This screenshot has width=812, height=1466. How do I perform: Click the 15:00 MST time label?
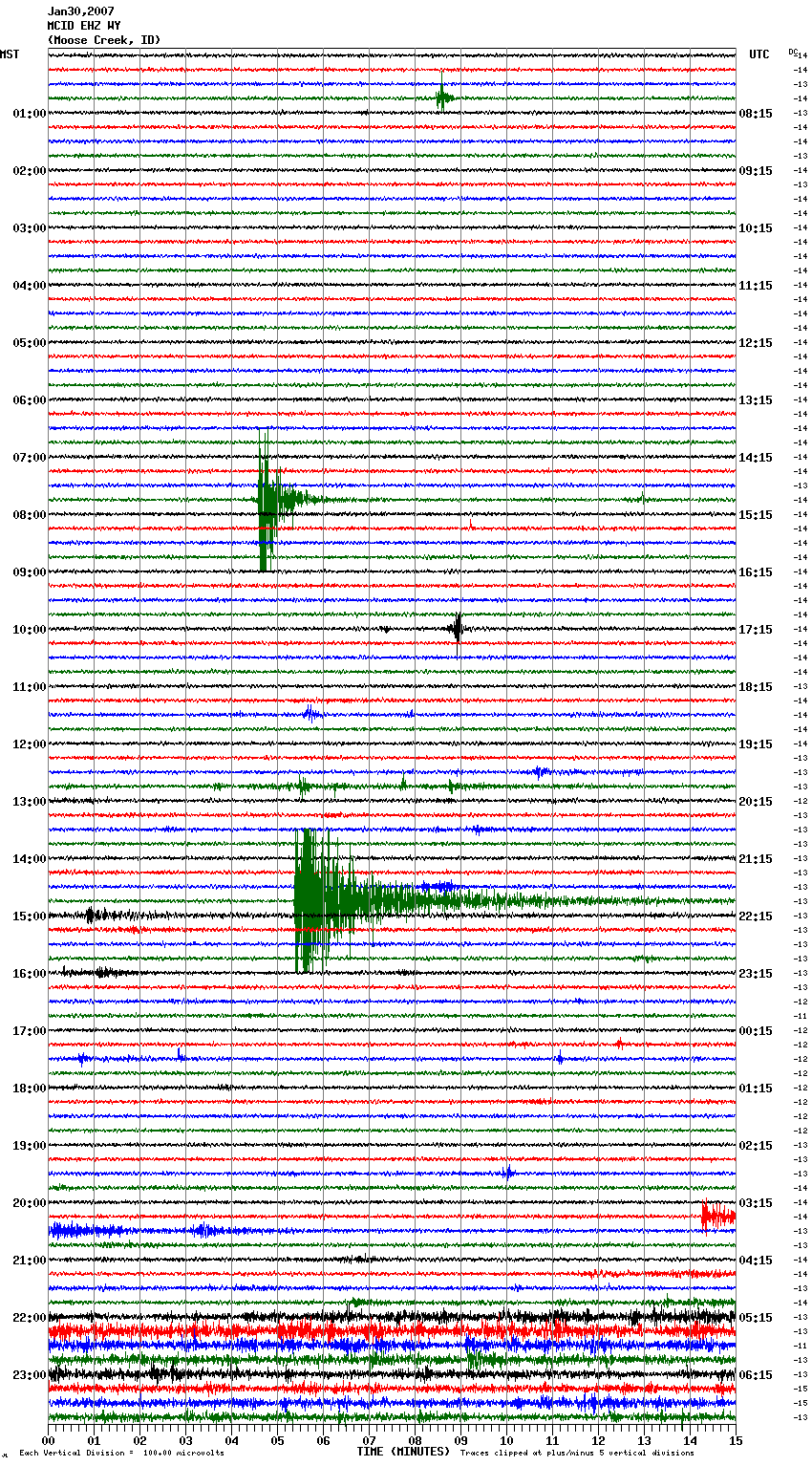tap(30, 916)
